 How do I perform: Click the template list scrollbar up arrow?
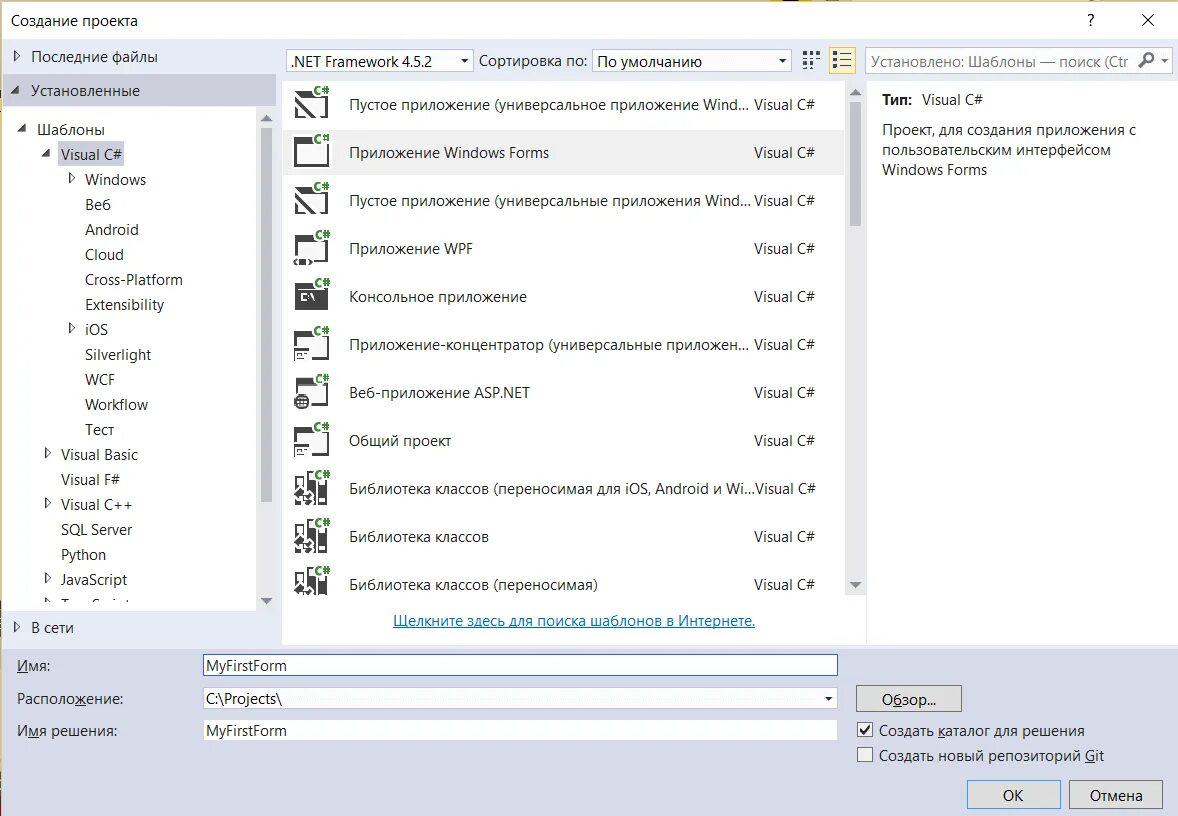tap(855, 92)
